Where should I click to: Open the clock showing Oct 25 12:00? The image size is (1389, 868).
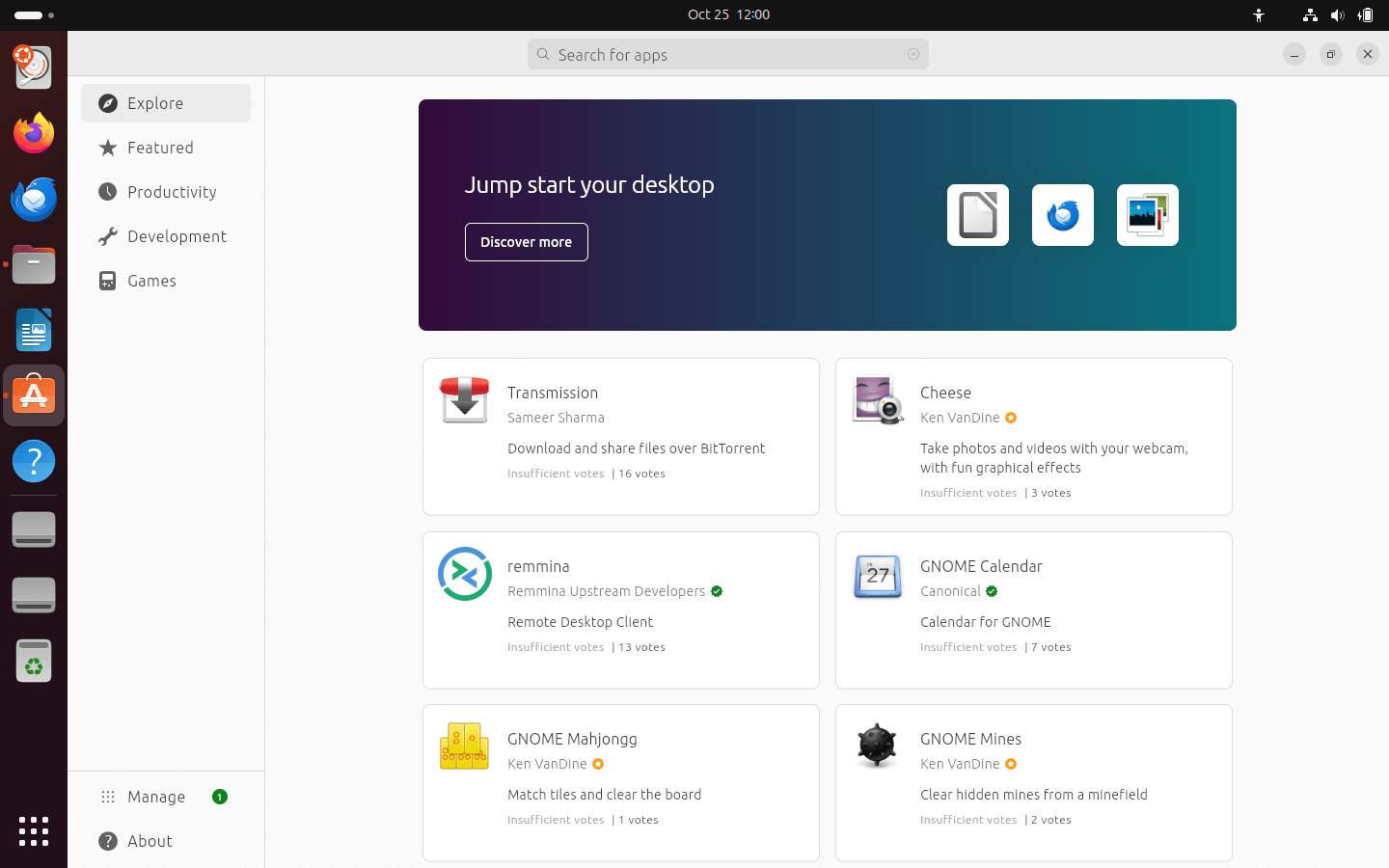coord(728,14)
